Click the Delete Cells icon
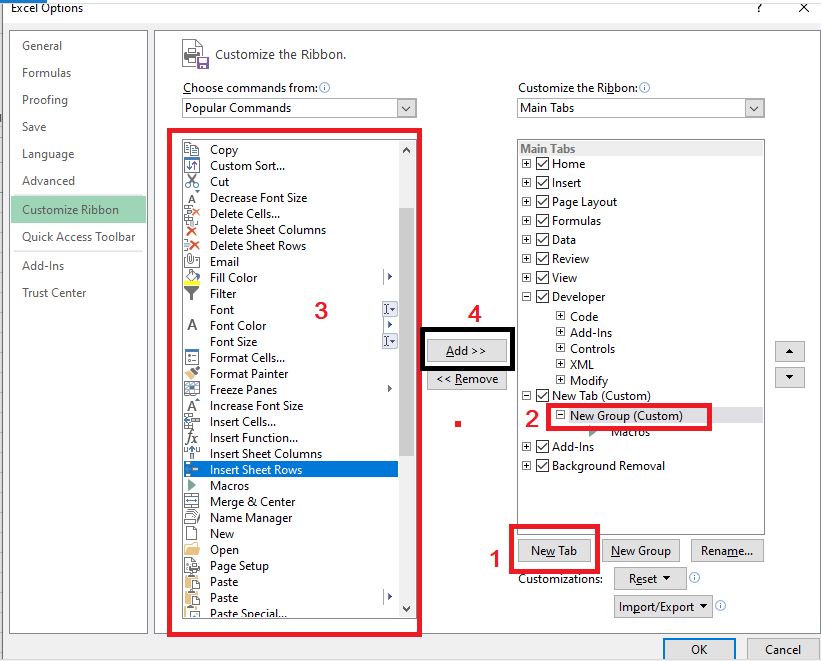This screenshot has width=821, height=661. click(192, 214)
